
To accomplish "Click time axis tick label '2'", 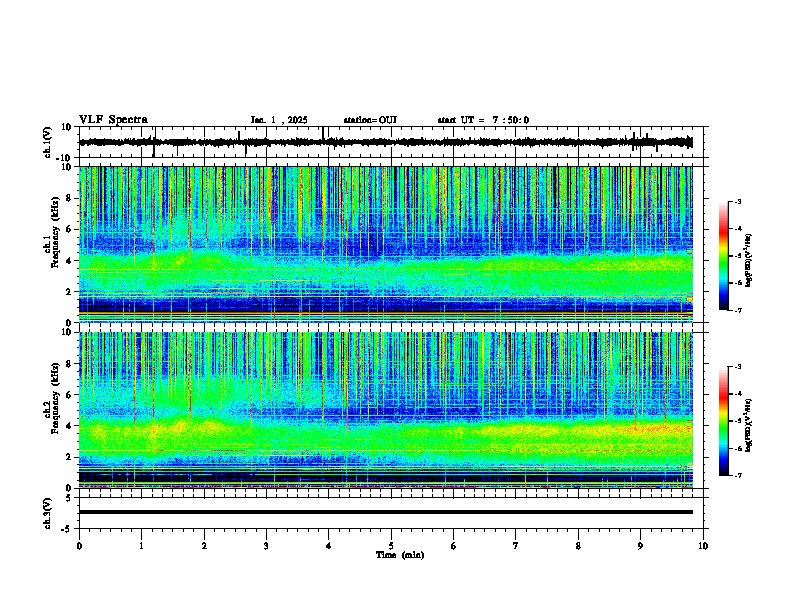I will [204, 546].
